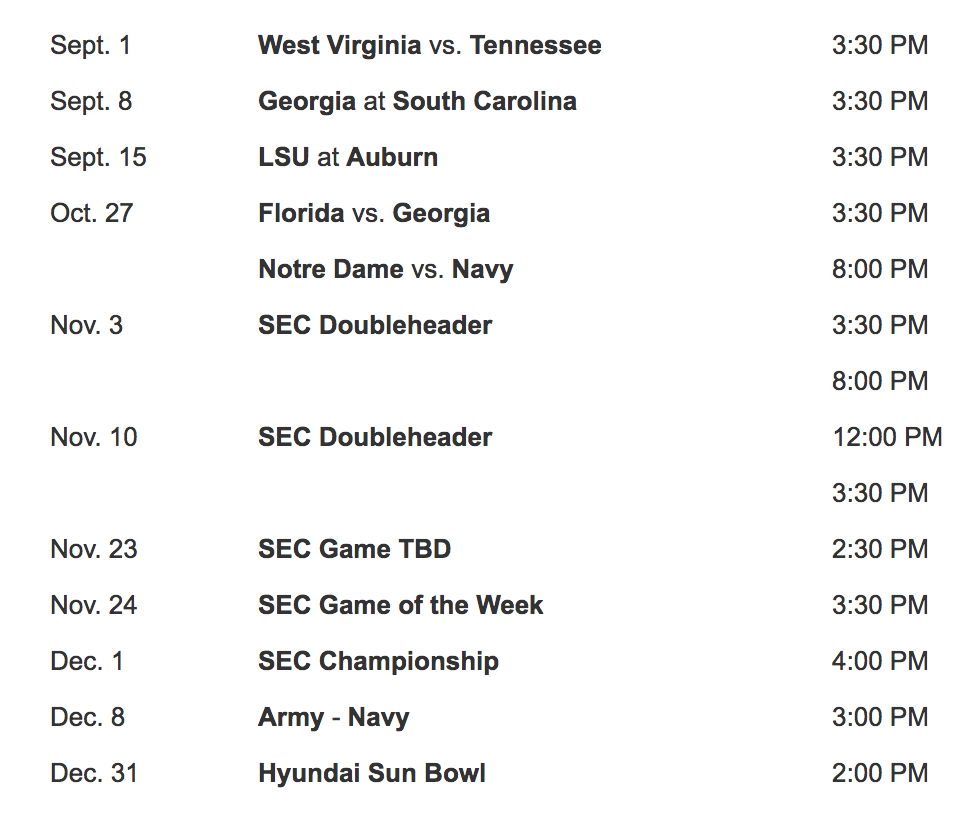974x818 pixels.
Task: Click the Nov. 10 SEC Doubleheader entry
Action: [x=375, y=437]
